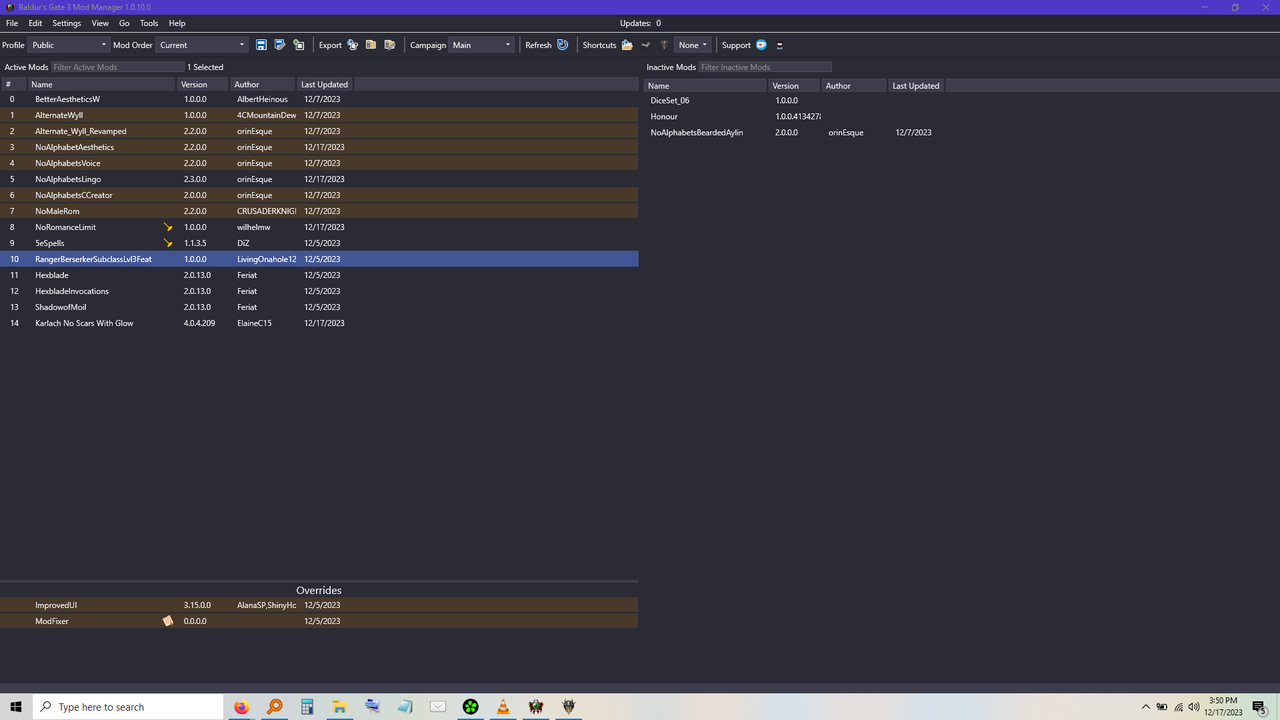Click the Refresh circular arrow icon
This screenshot has width=1280, height=720.
tap(562, 45)
